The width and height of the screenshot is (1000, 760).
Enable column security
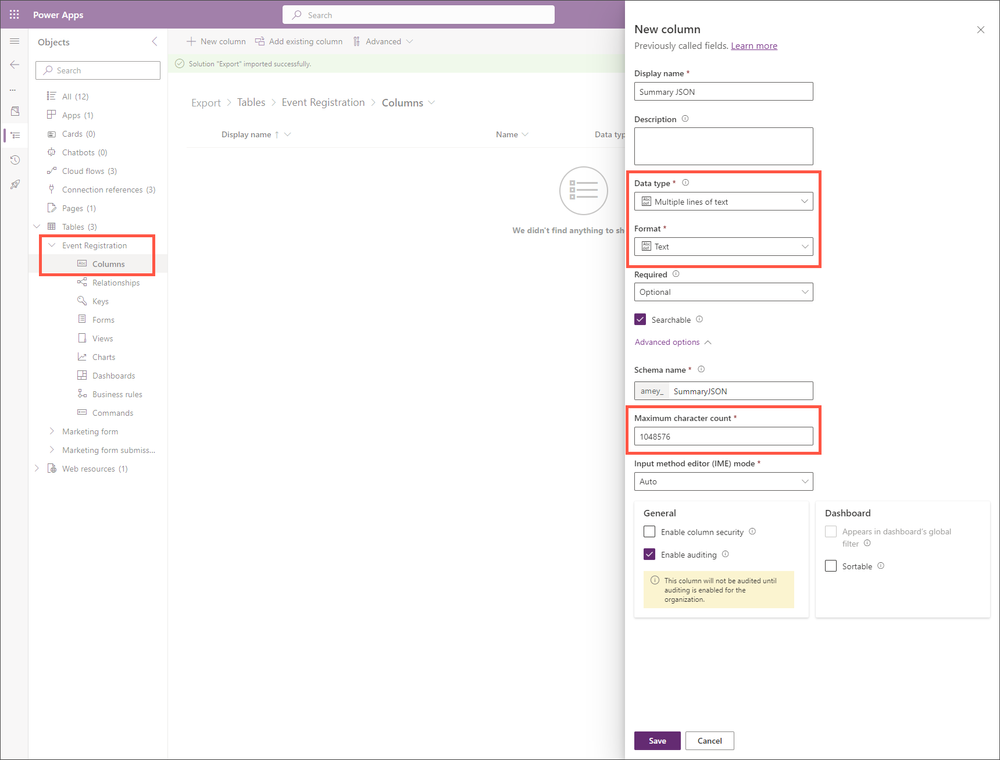tap(649, 531)
